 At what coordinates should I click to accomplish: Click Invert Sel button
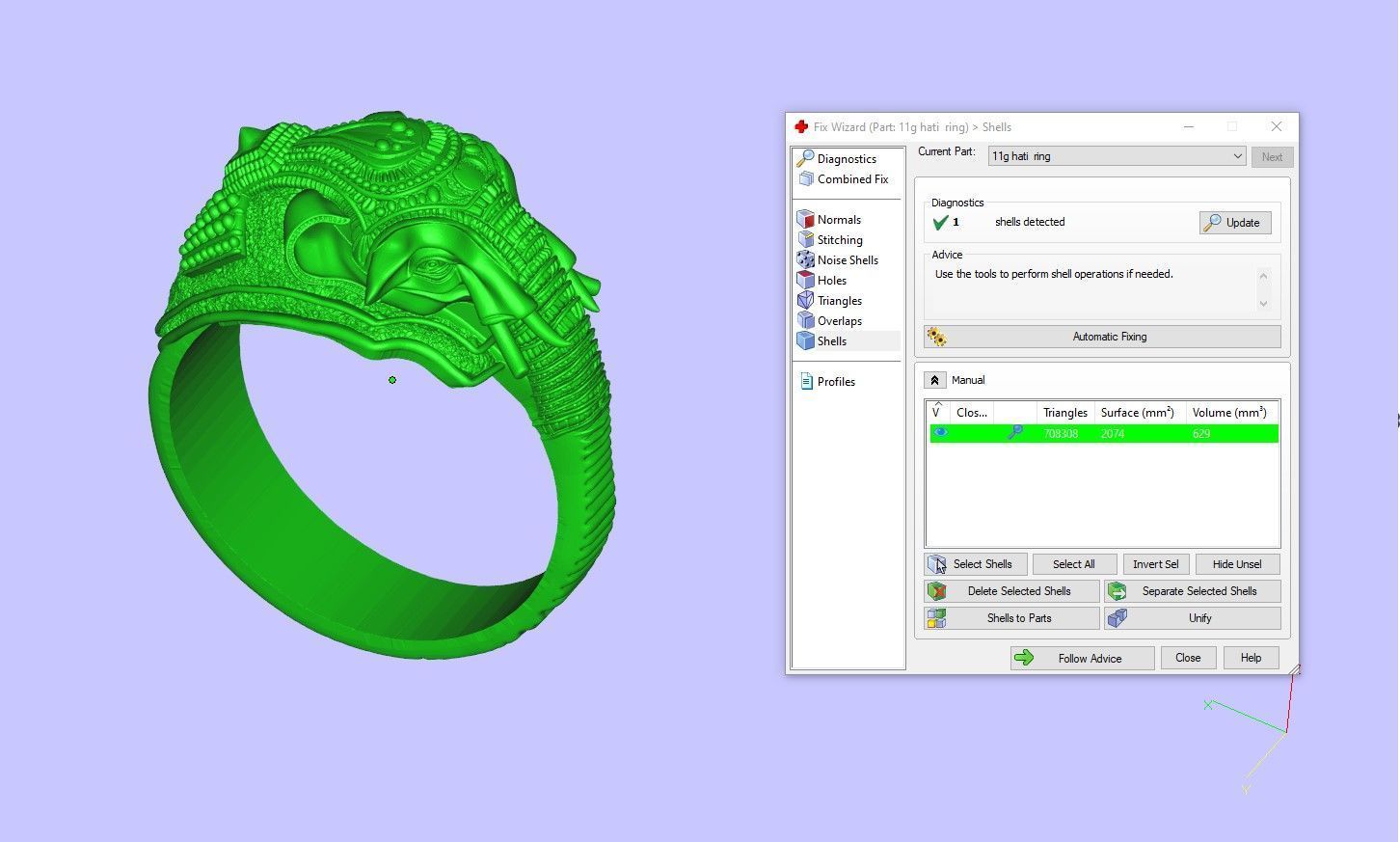tap(1156, 564)
